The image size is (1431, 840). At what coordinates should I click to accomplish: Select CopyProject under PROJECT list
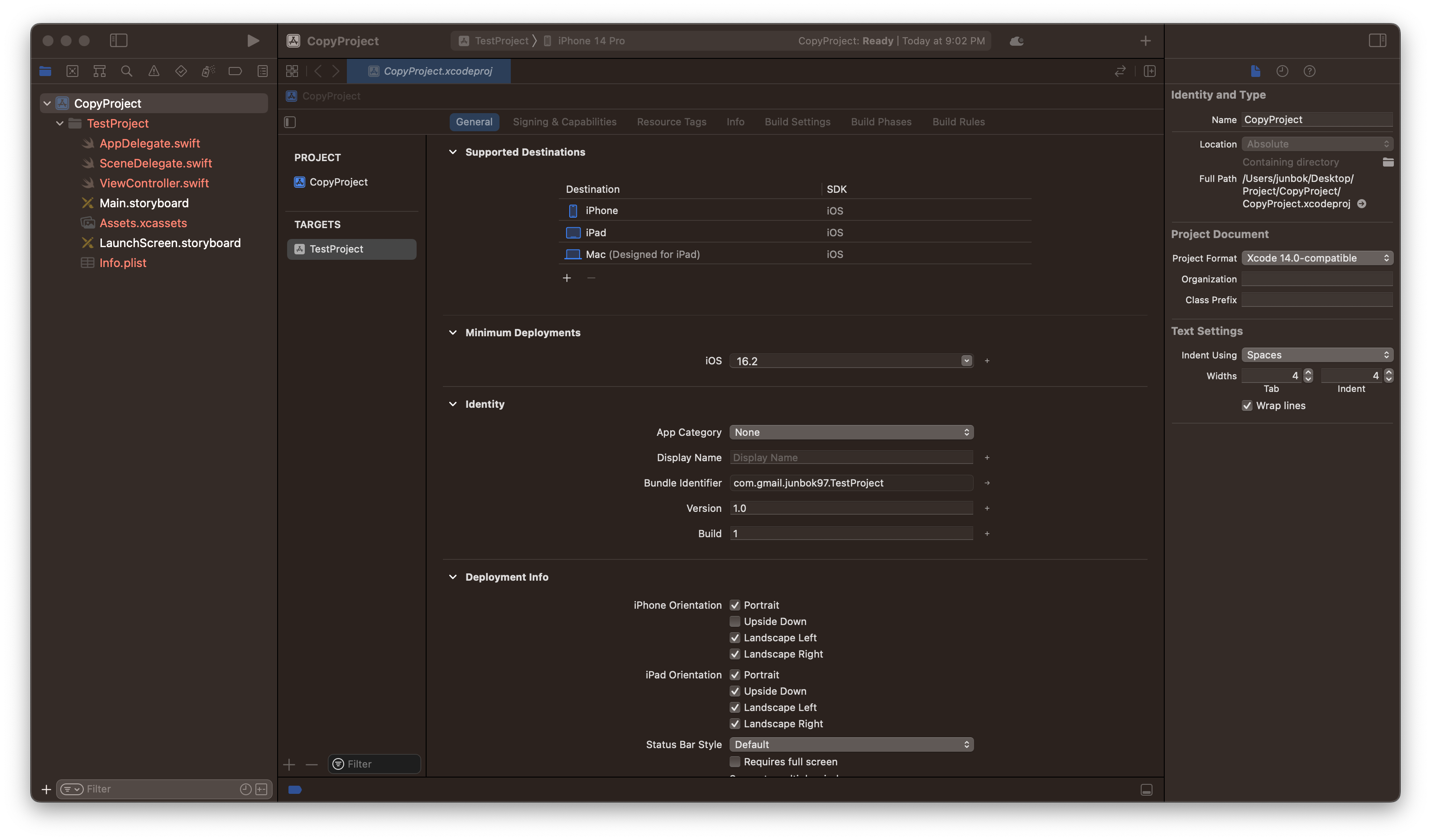coord(338,181)
